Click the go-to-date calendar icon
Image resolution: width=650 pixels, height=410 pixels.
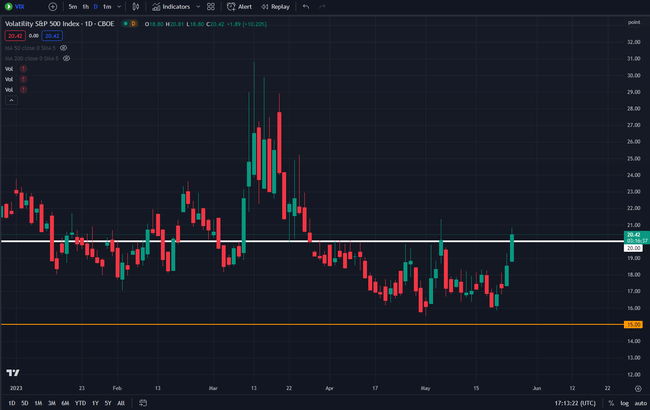tap(143, 403)
